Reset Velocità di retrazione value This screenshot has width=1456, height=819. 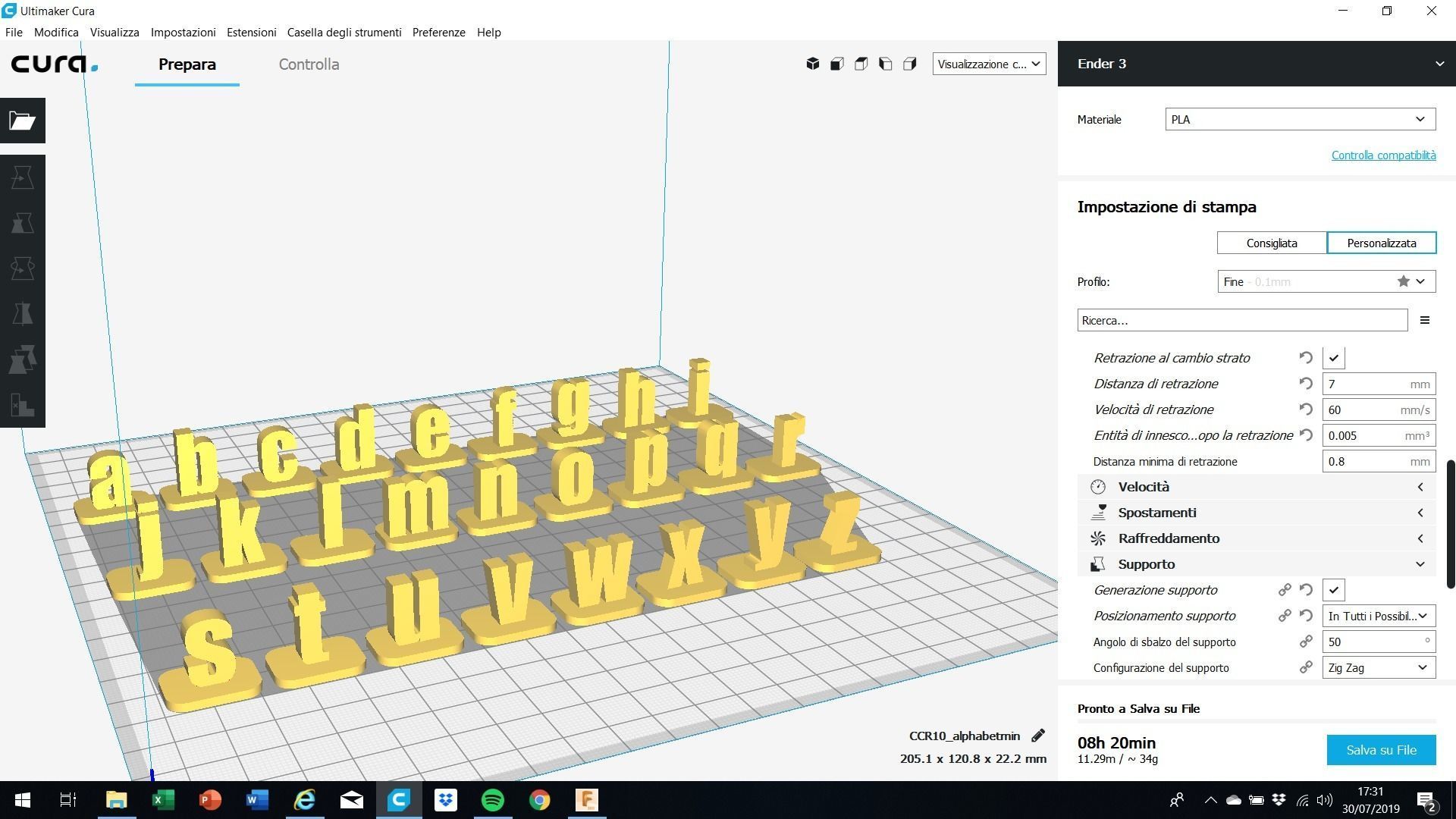click(x=1306, y=409)
